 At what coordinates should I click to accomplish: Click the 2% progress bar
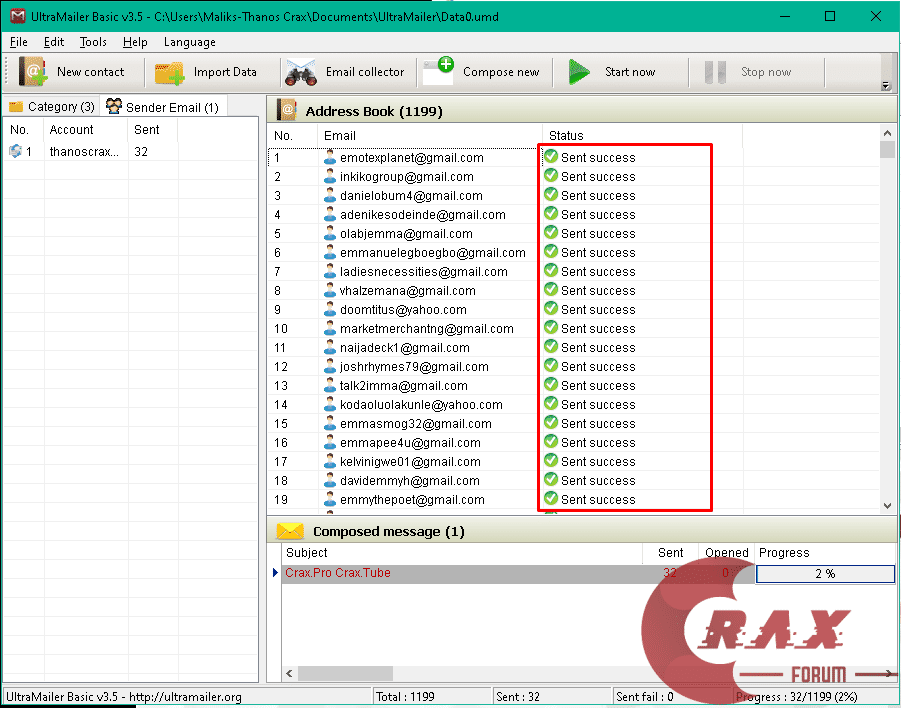825,573
